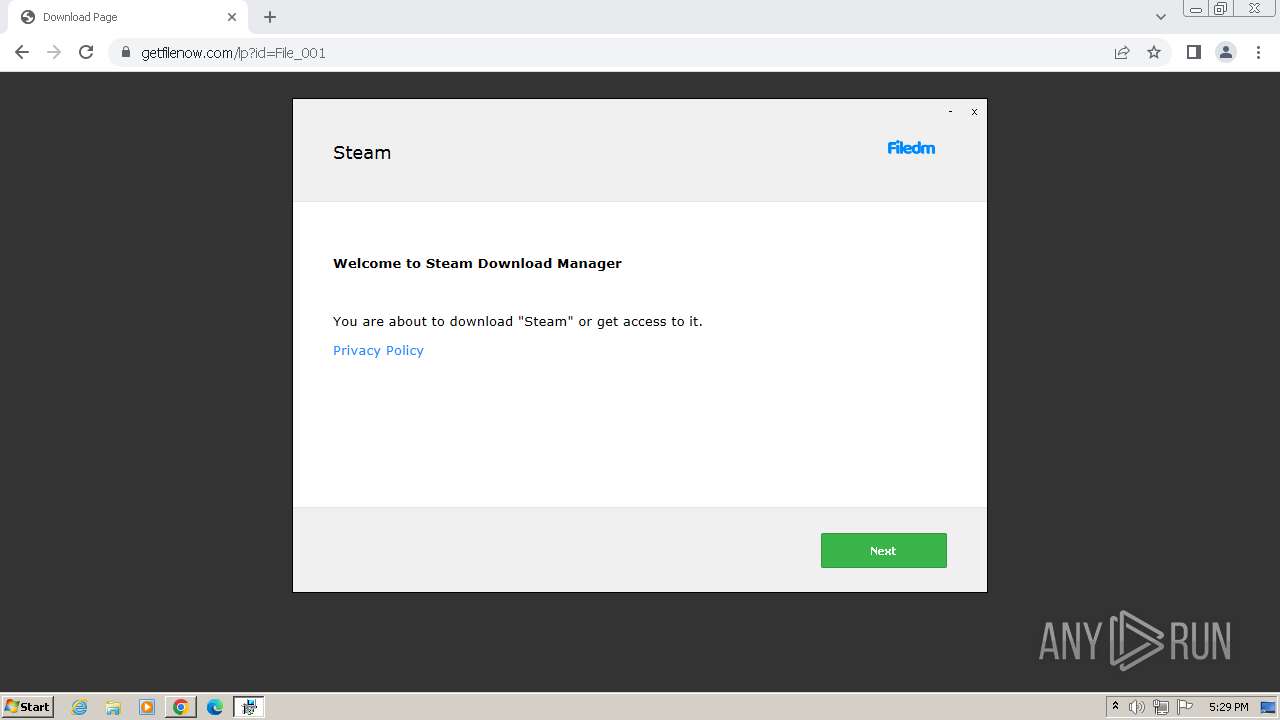Open Action Center flag icon
Viewport: 1280px width, 720px height.
[x=1185, y=707]
